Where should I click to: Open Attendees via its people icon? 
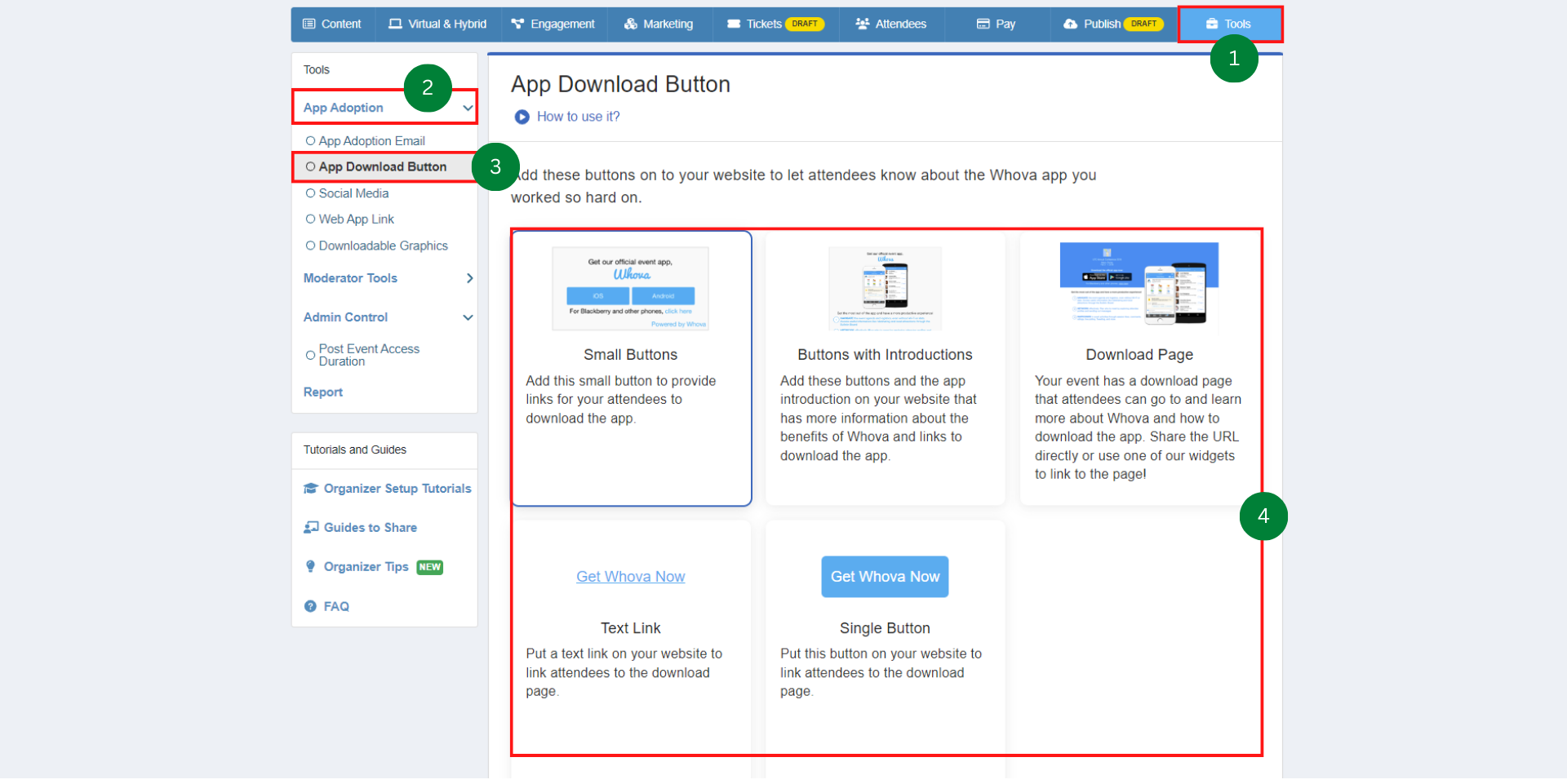(x=861, y=24)
